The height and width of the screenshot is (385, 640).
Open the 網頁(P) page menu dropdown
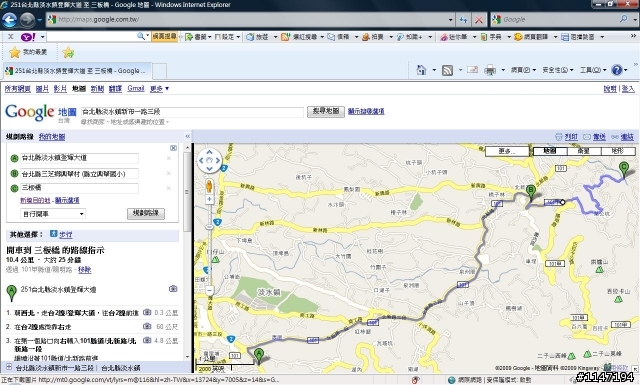[x=523, y=70]
